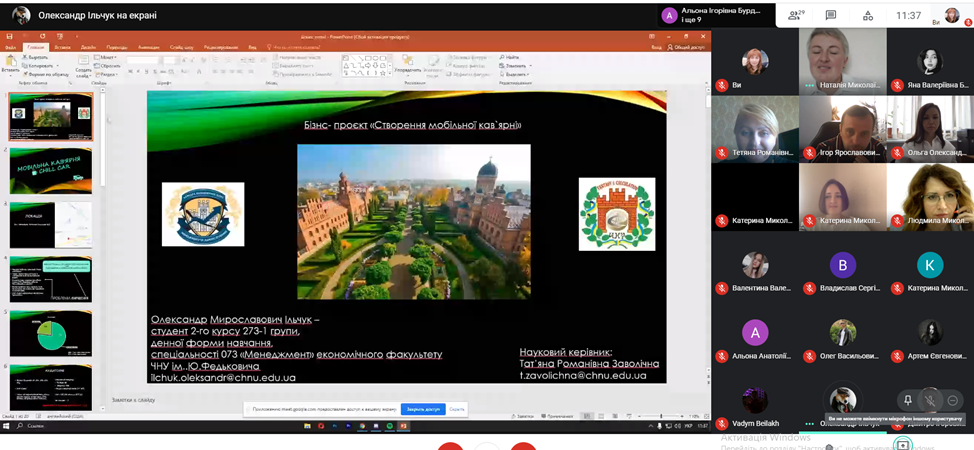Select slide 6 thumbnail in the slide panel
Screen dimensions: 974x450
(x=51, y=388)
